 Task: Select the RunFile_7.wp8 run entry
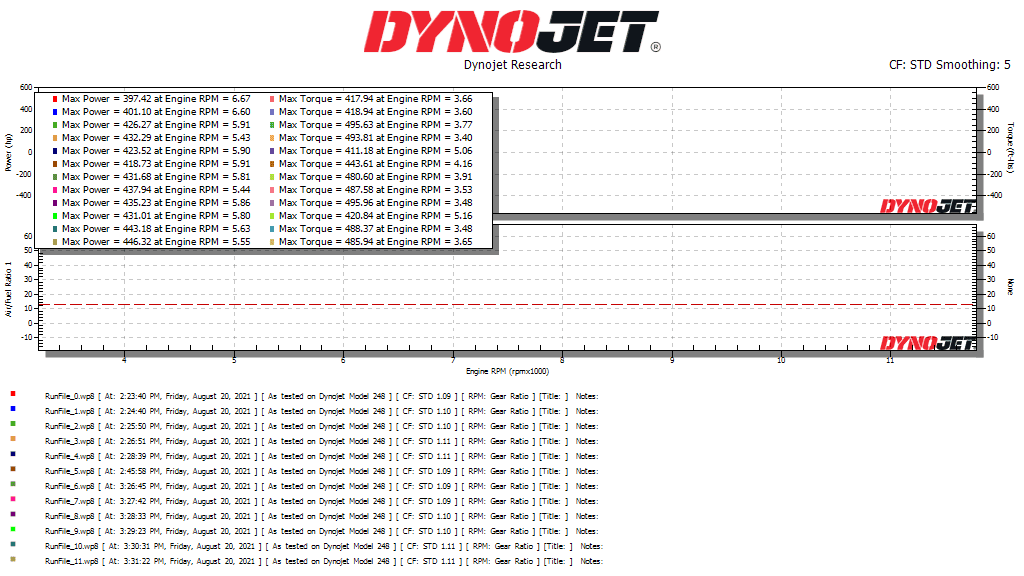click(x=321, y=502)
